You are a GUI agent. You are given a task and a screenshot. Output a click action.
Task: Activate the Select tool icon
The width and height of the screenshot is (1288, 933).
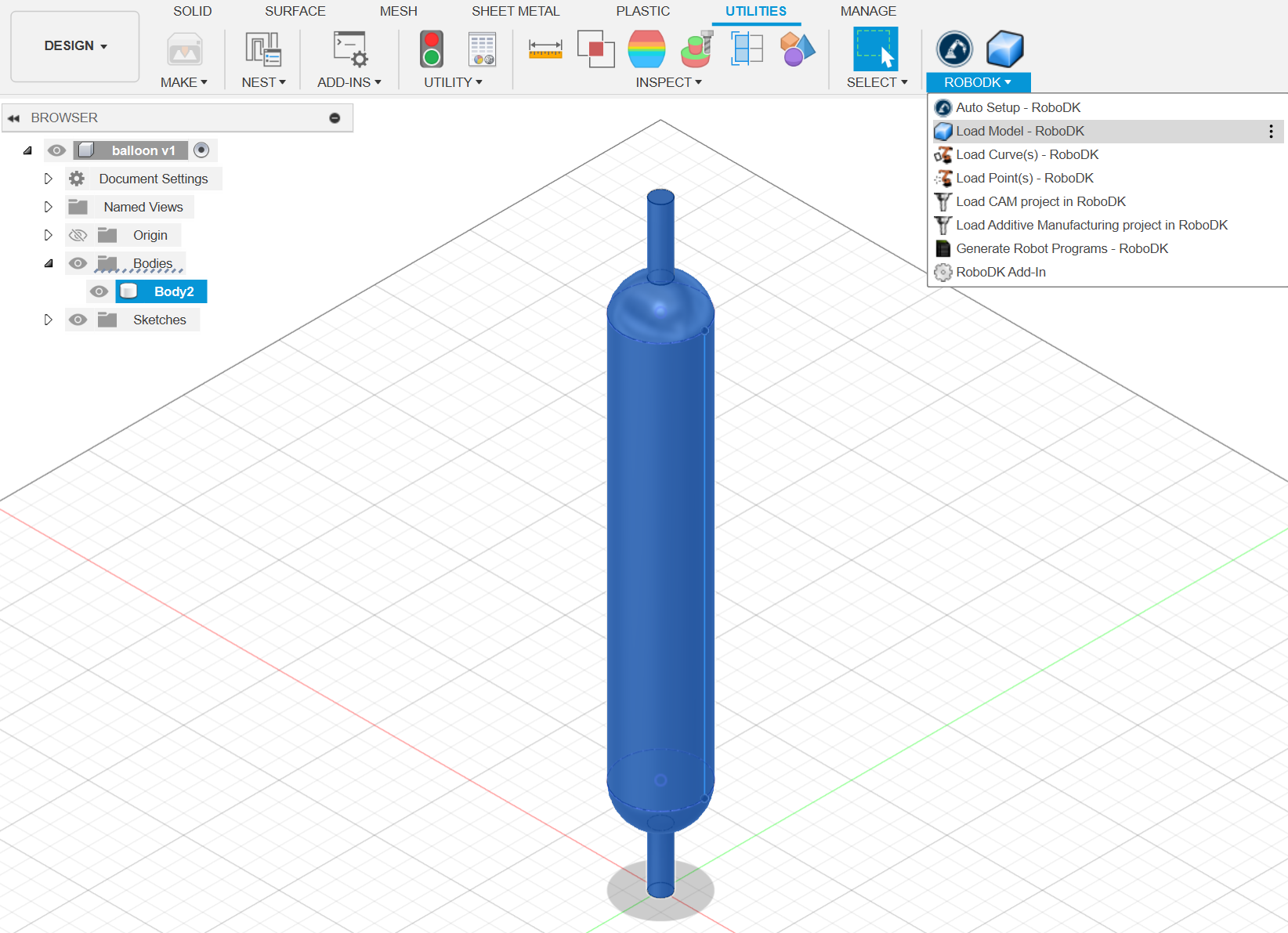(875, 49)
